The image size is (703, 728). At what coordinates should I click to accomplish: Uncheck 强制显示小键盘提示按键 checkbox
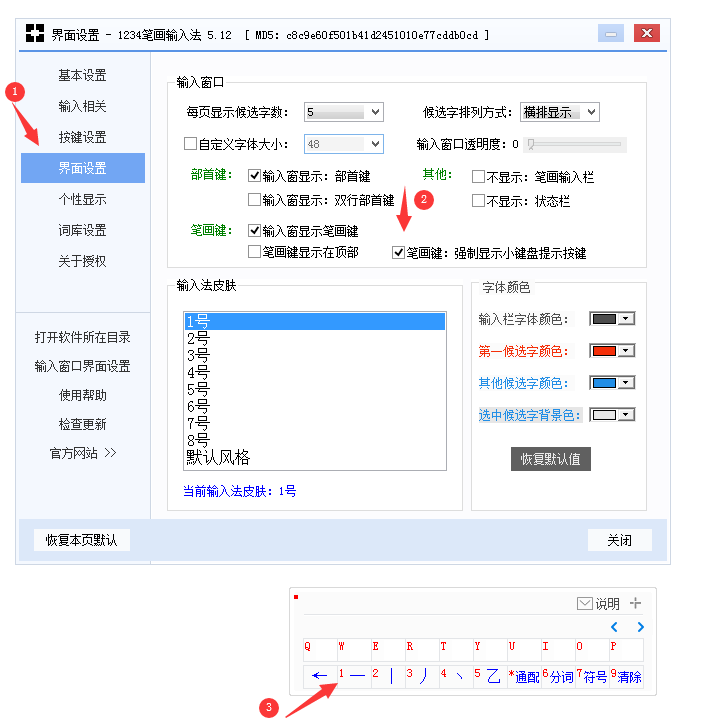398,253
